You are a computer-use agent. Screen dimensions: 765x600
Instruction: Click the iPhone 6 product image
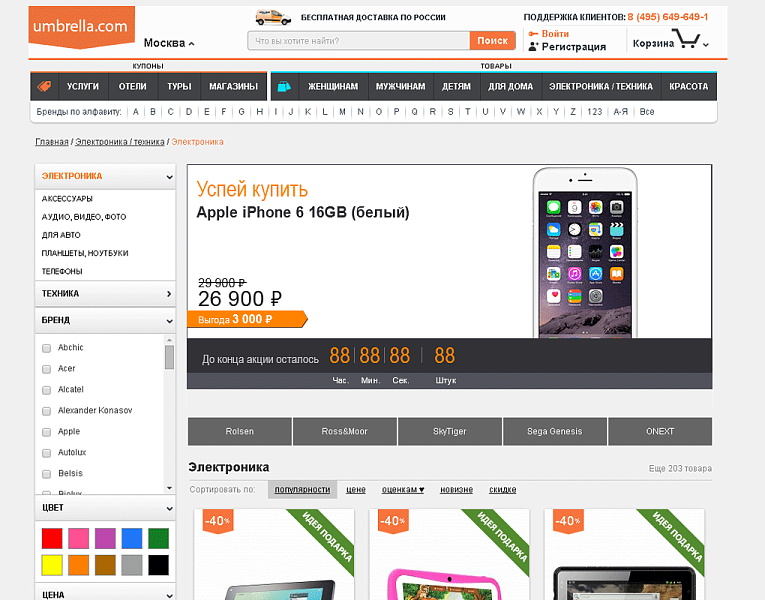pyautogui.click(x=584, y=252)
